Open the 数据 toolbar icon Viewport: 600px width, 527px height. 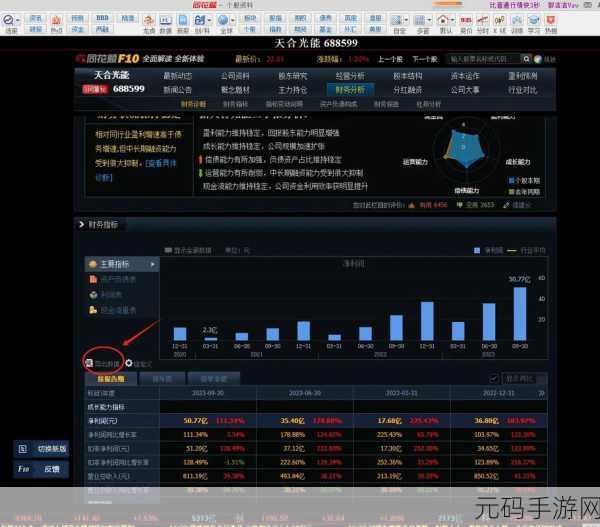pyautogui.click(x=165, y=20)
